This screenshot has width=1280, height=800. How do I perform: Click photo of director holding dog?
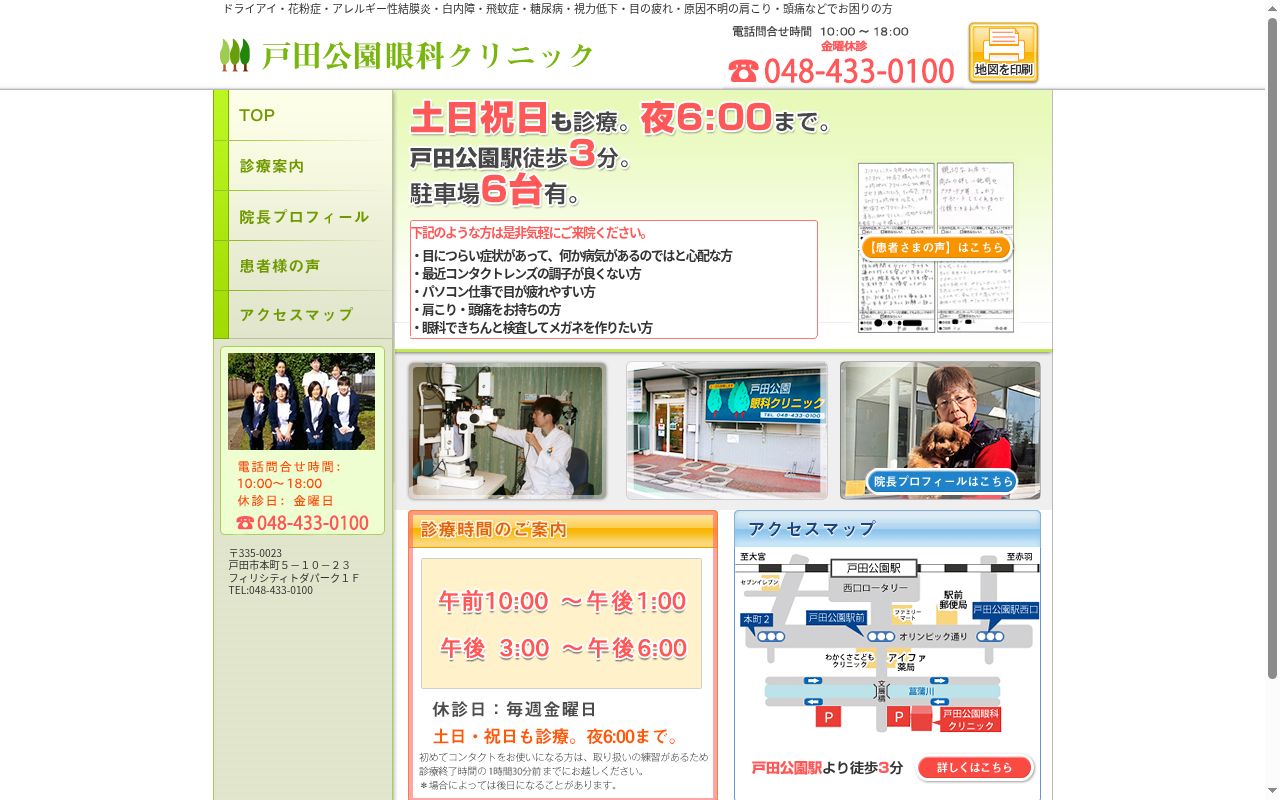(940, 431)
